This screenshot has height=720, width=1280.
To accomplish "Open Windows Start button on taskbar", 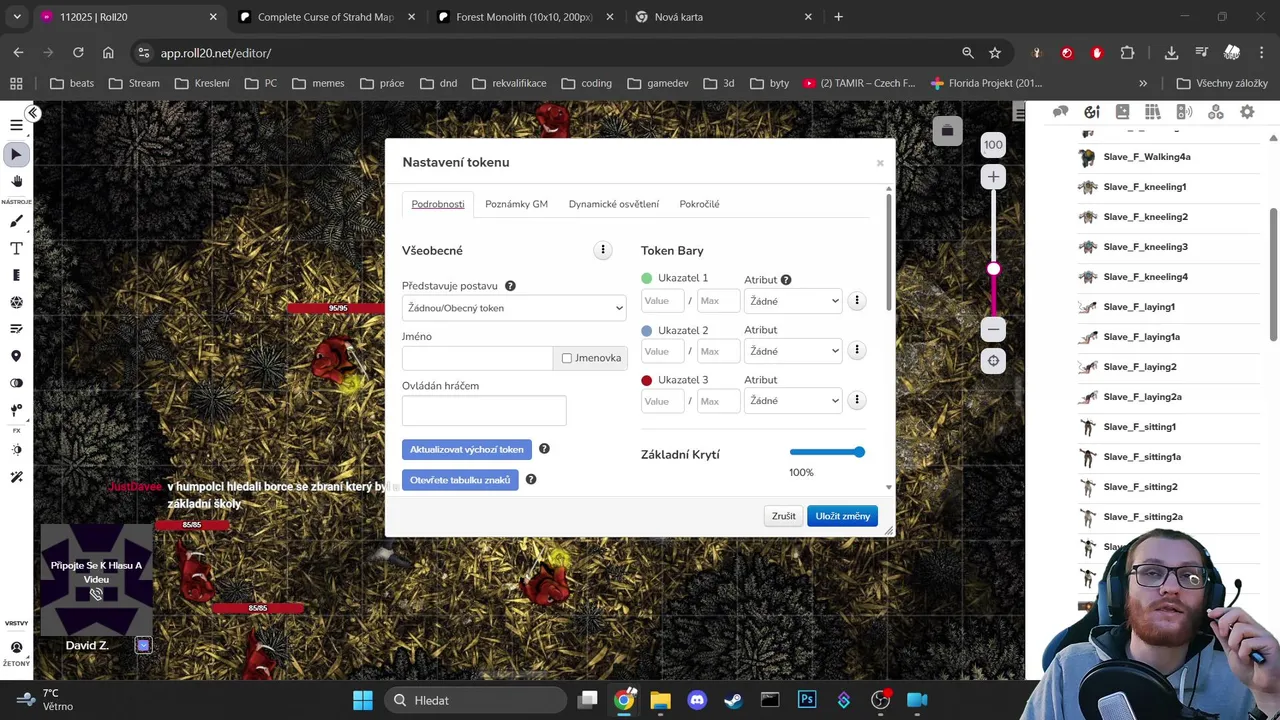I will coord(363,700).
